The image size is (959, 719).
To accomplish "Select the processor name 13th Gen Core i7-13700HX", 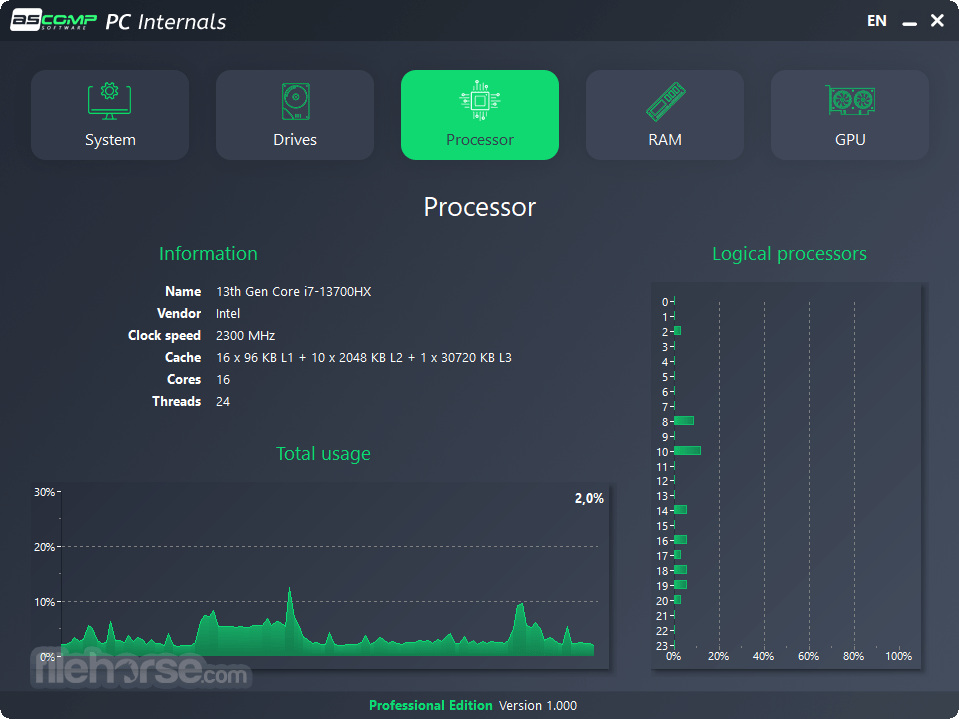I will pos(294,292).
